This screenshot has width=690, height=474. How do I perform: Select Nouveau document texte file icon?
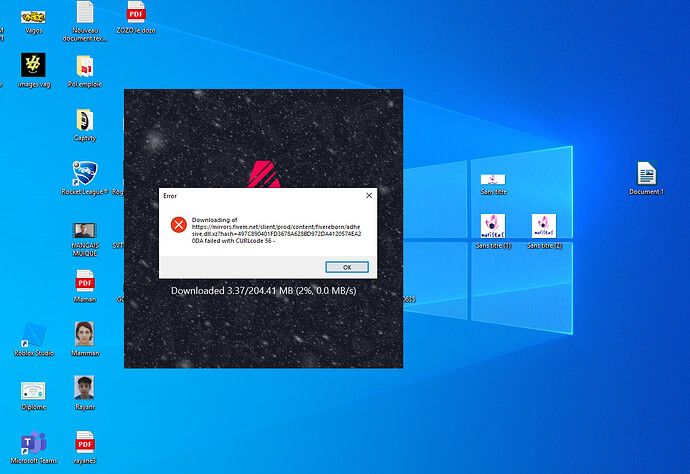(x=85, y=12)
